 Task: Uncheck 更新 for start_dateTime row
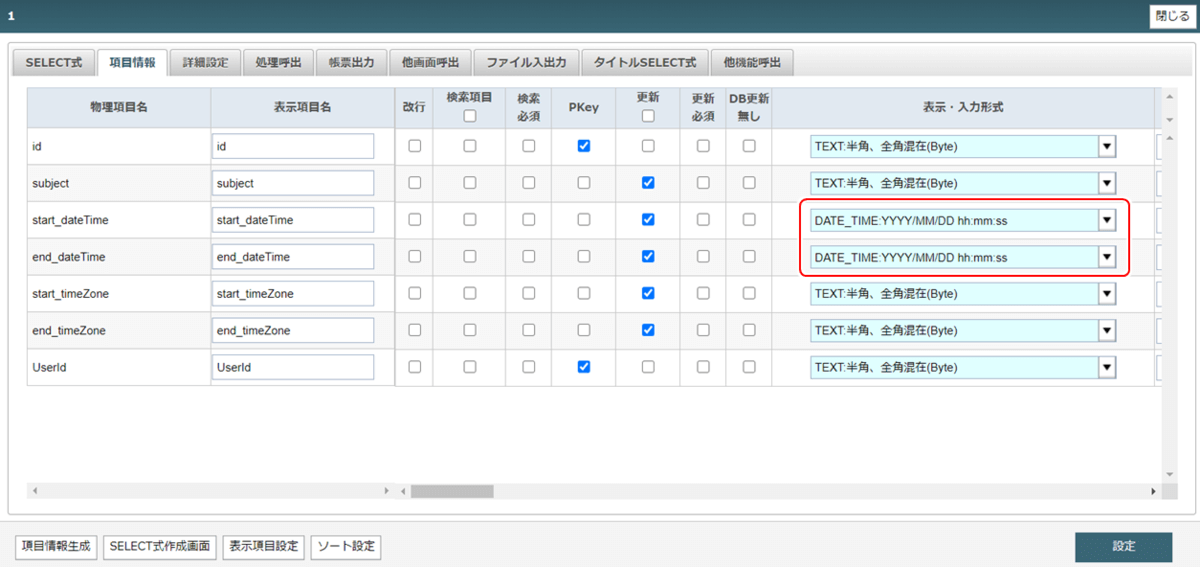click(x=648, y=219)
